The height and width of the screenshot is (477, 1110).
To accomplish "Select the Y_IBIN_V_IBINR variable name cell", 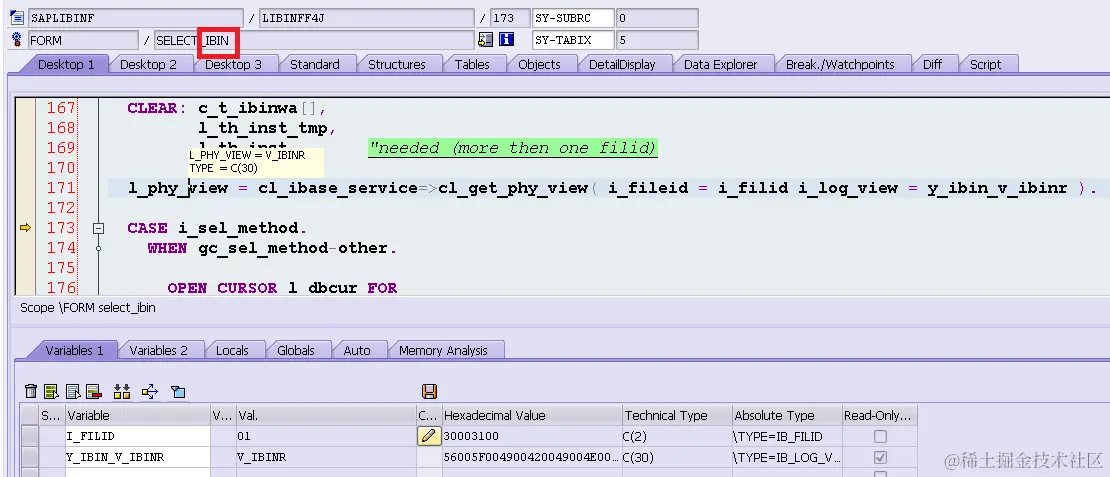I will click(x=138, y=457).
